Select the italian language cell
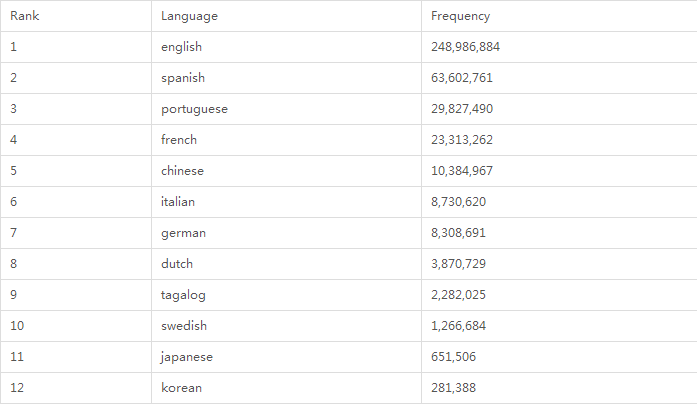This screenshot has height=405, width=697. tap(178, 202)
